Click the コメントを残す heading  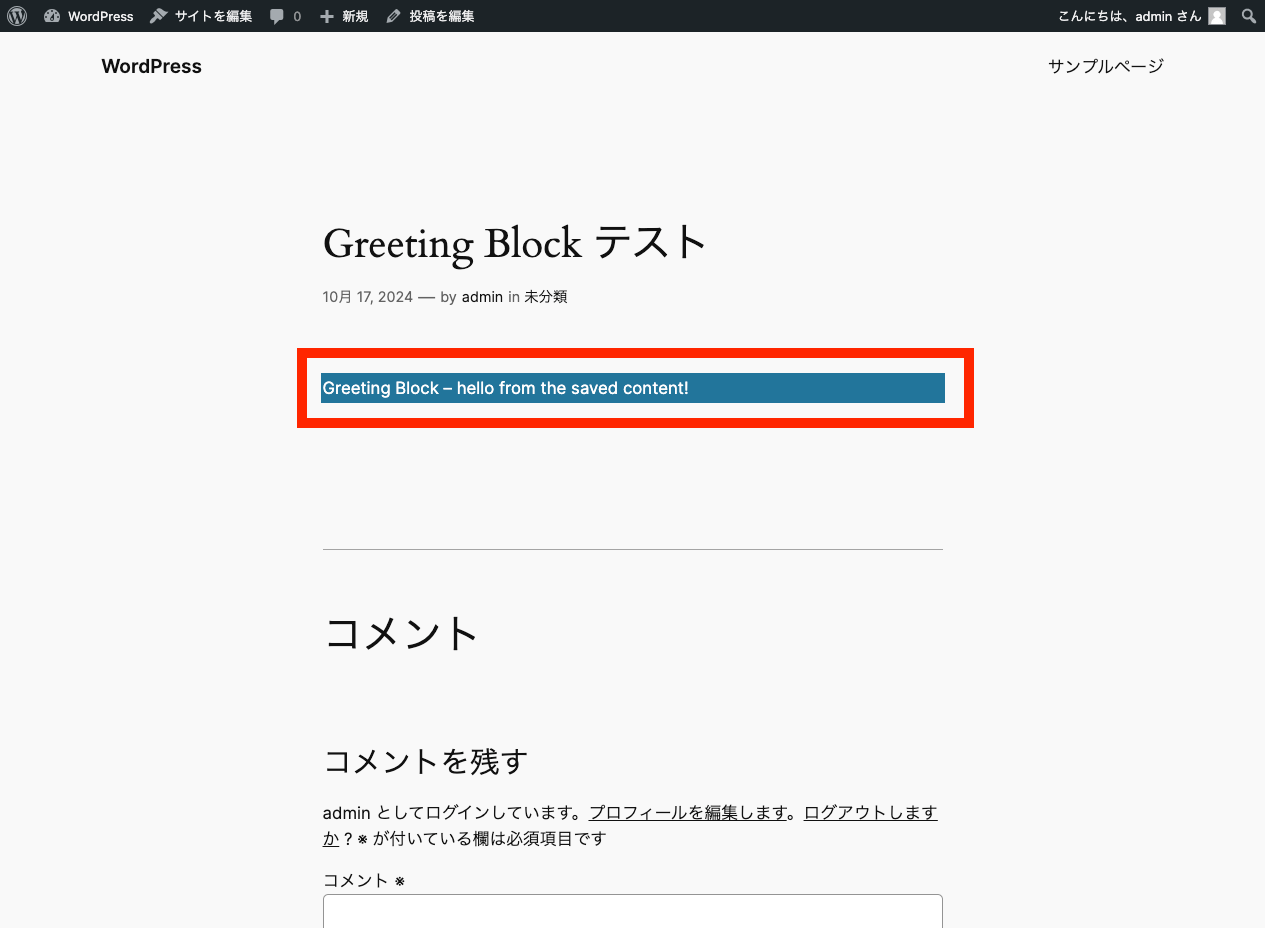pyautogui.click(x=426, y=761)
